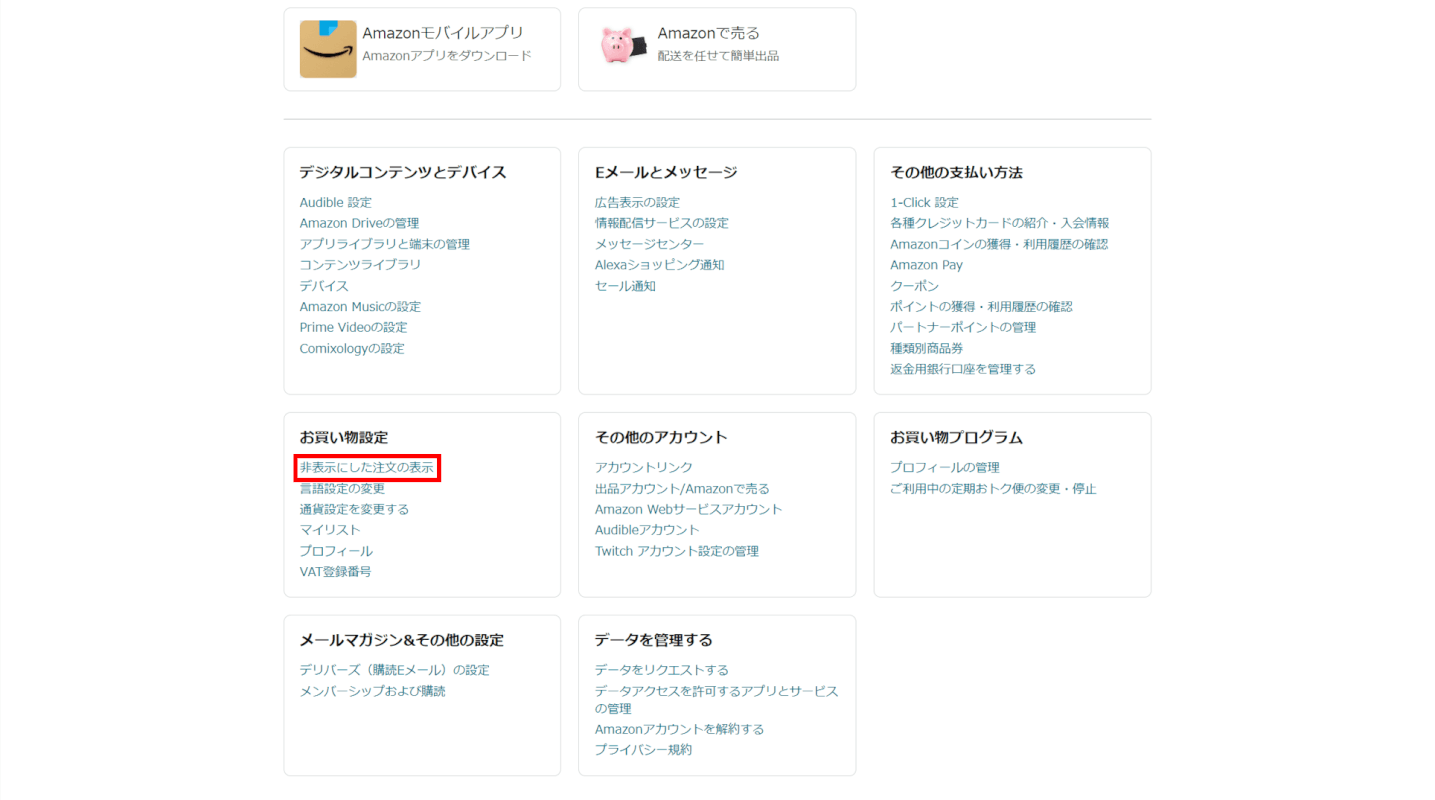1435x800 pixels.
Task: Open 情報配信サービスの設定
Action: pos(662,223)
